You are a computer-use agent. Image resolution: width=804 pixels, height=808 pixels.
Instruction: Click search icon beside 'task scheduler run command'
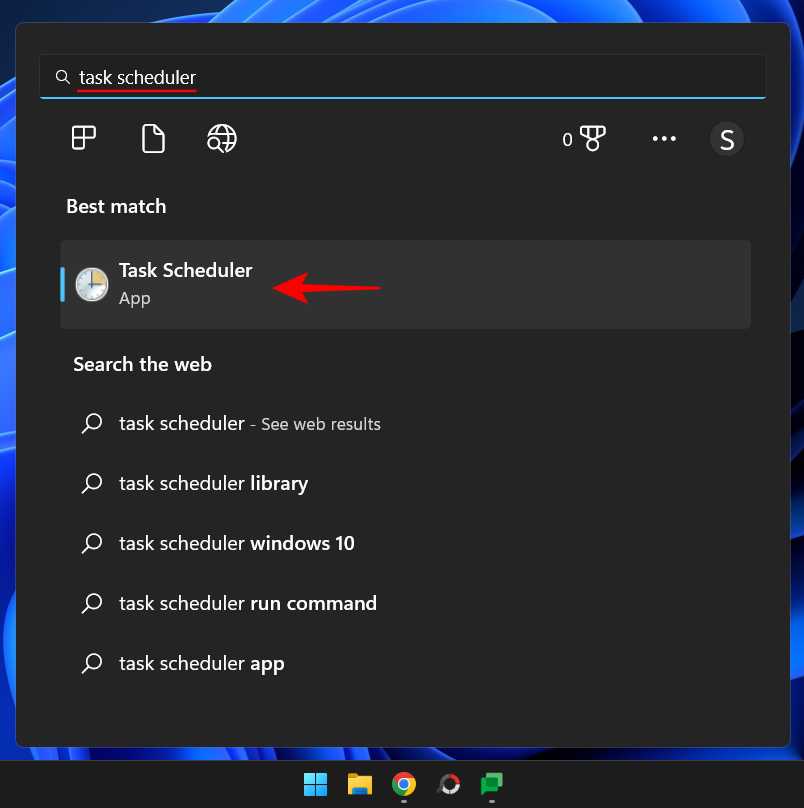click(x=92, y=603)
